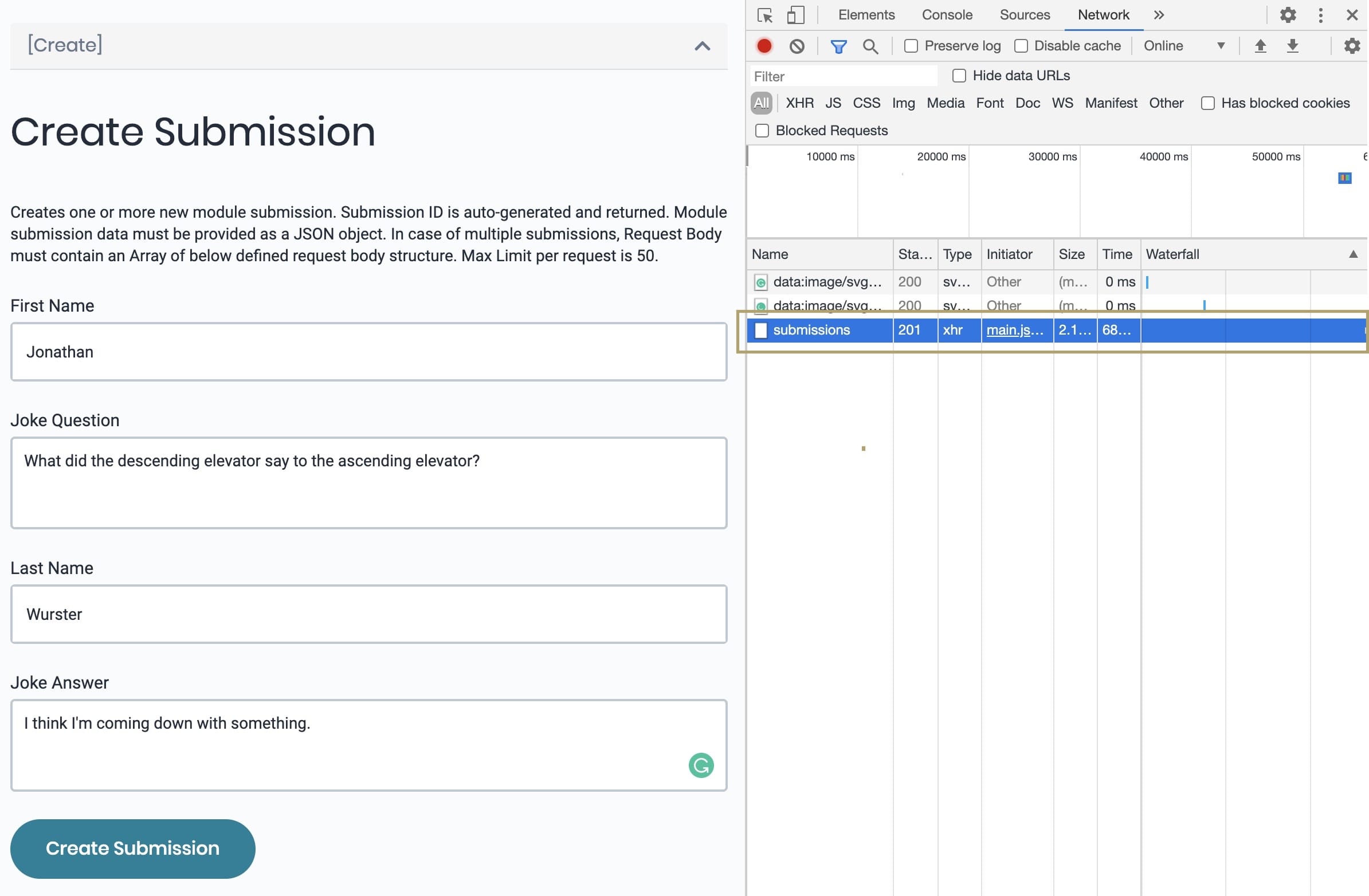Filter requests by Other

coord(1166,103)
